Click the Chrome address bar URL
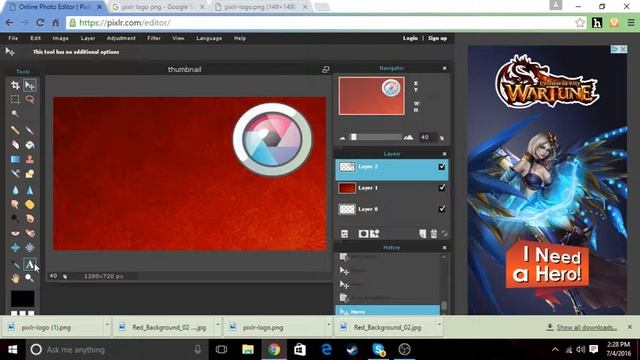The width and height of the screenshot is (640, 360). (x=125, y=23)
